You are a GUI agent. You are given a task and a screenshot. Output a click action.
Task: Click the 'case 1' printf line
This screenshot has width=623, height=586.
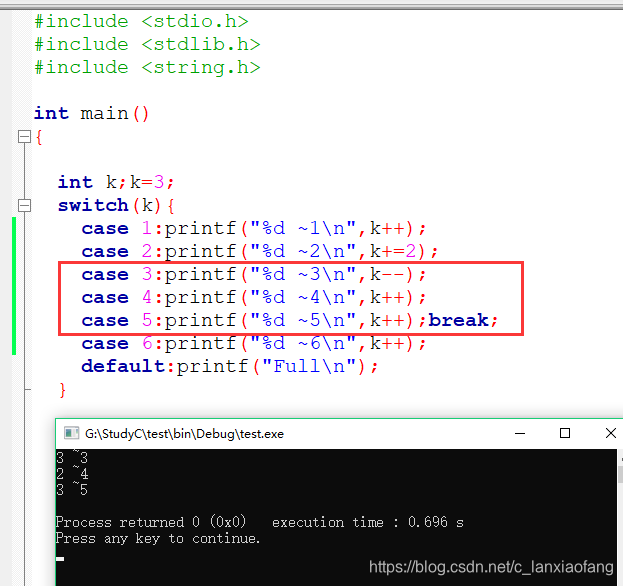[254, 228]
